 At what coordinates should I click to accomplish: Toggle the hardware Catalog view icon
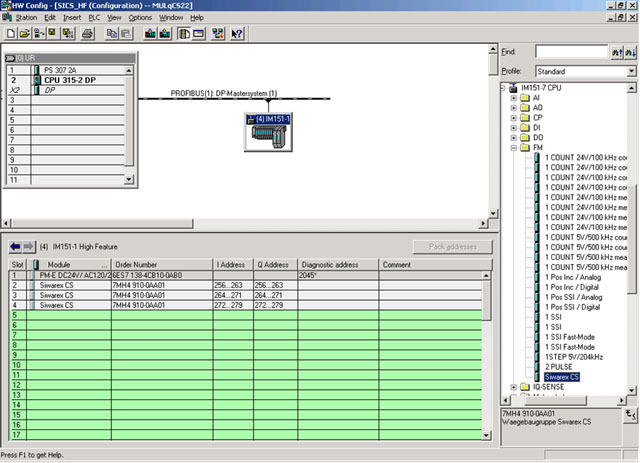186,33
